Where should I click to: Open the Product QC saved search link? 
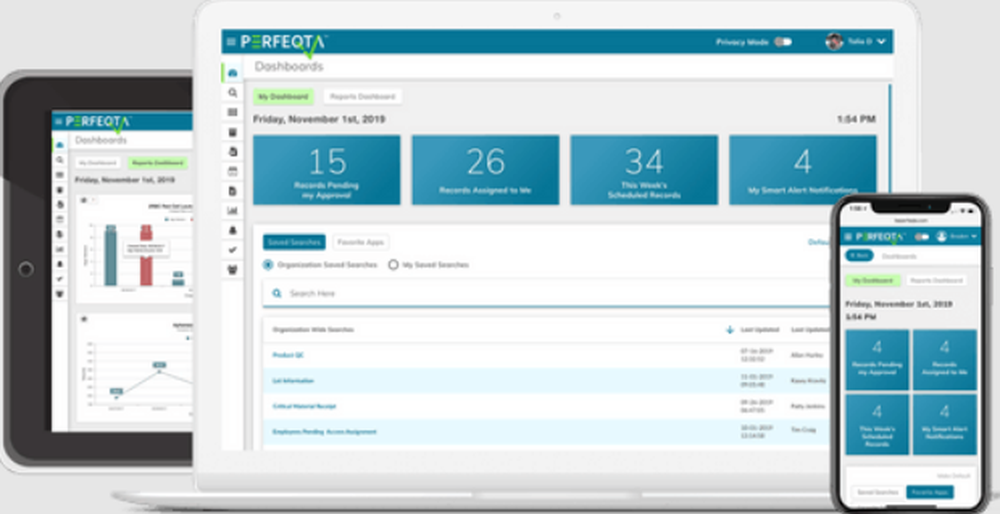[x=288, y=355]
